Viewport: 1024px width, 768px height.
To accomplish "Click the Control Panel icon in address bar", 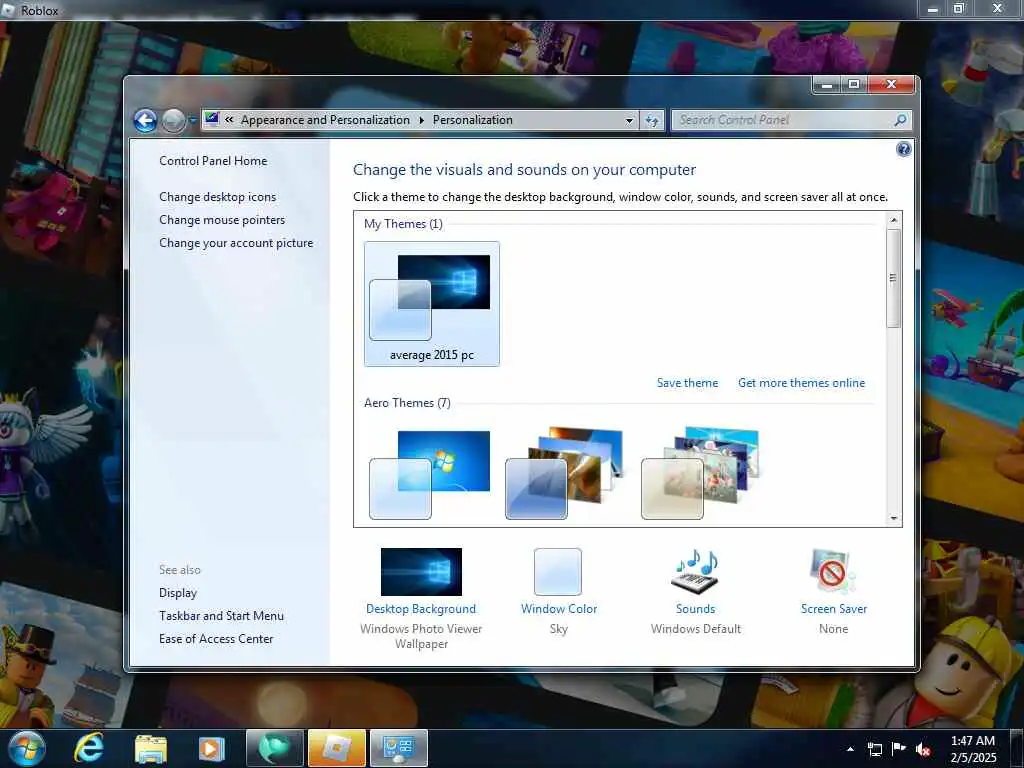I will (x=212, y=119).
